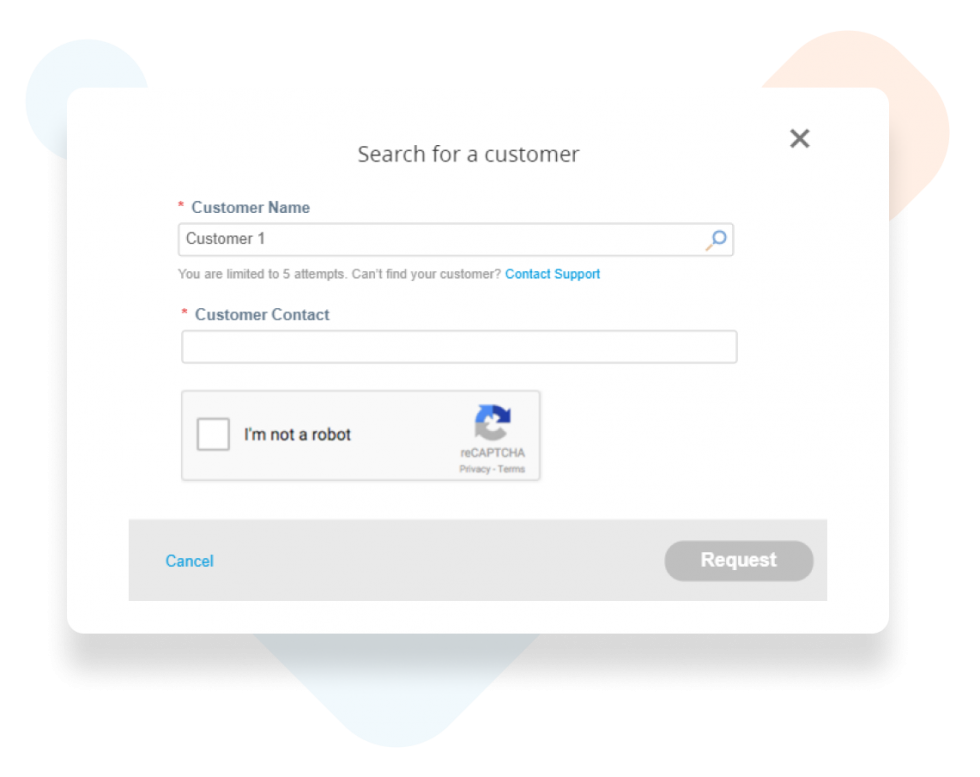Viewport: 980px width, 777px height.
Task: Check the I'm not a robot checkbox
Action: coord(213,434)
